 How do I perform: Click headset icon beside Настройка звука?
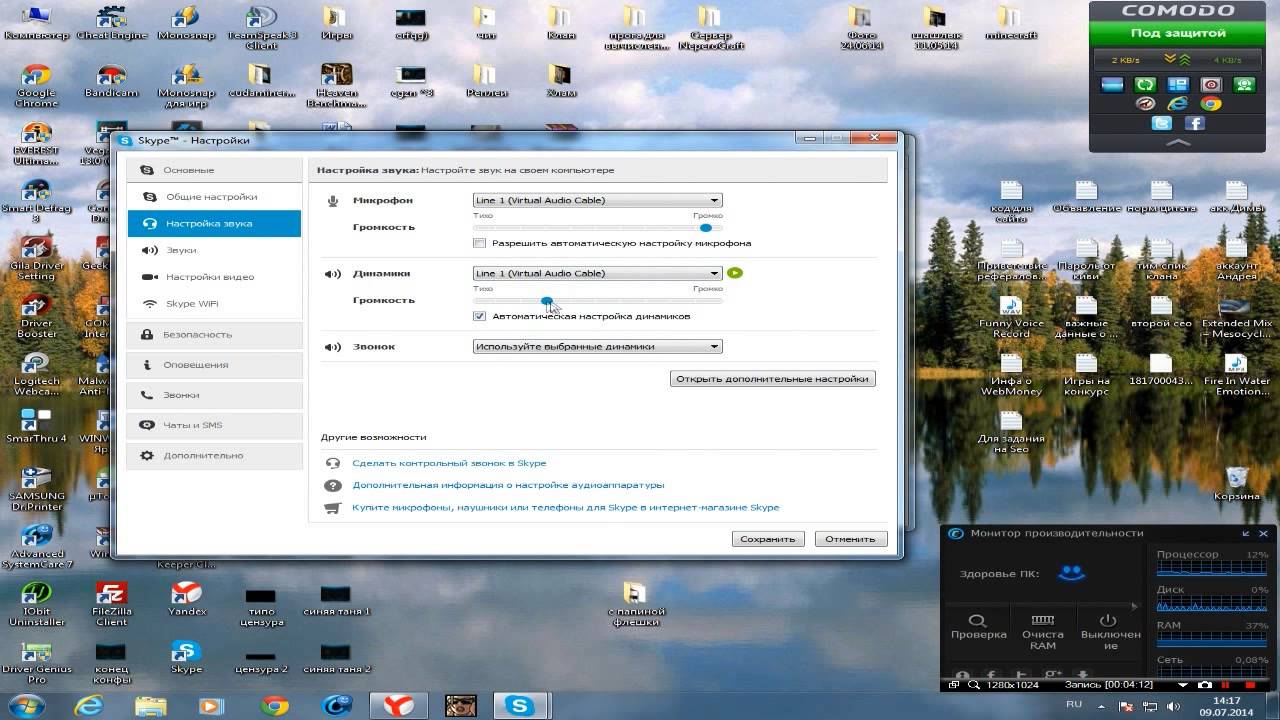pyautogui.click(x=150, y=224)
